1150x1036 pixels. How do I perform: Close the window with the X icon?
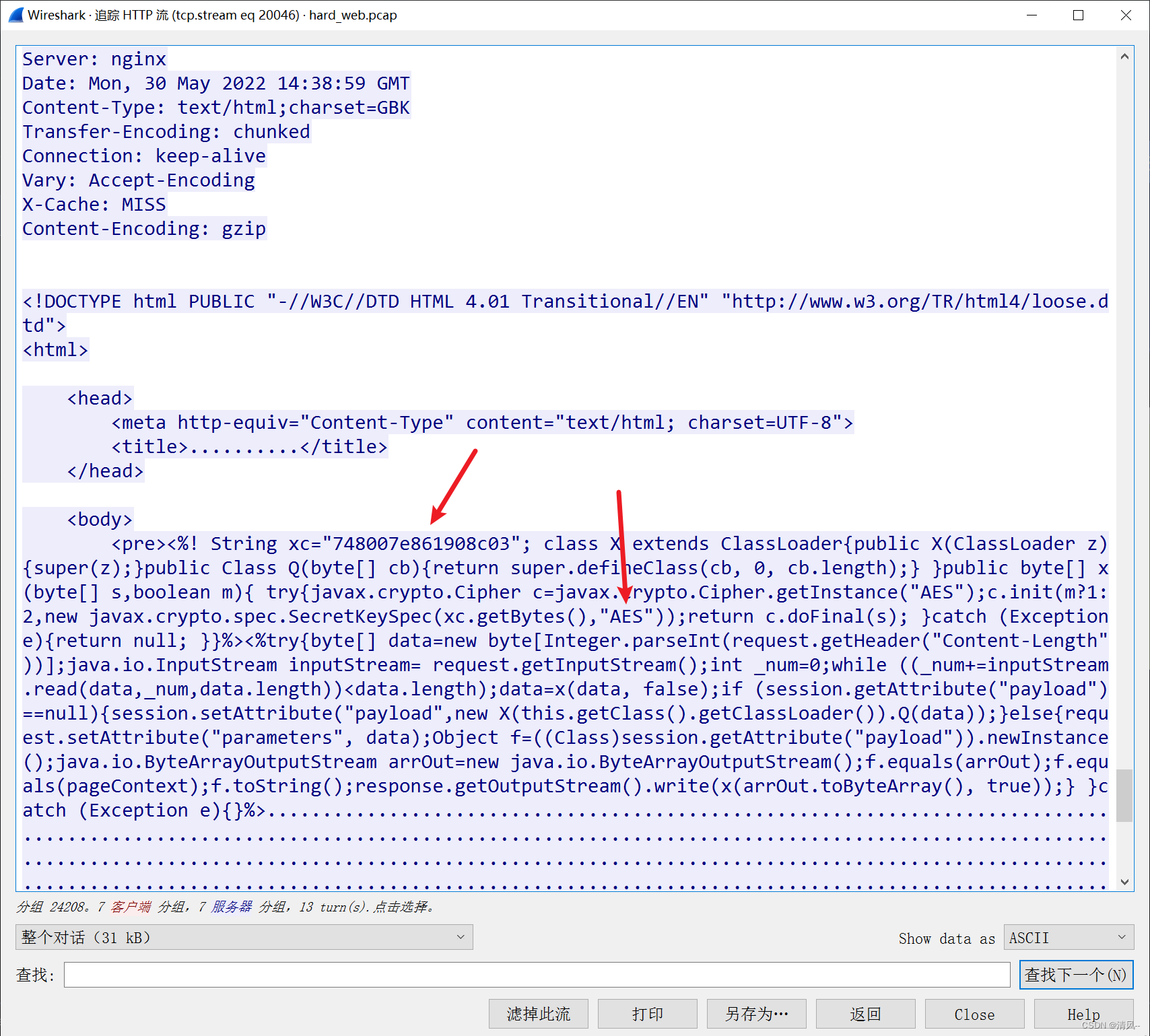coord(1126,15)
